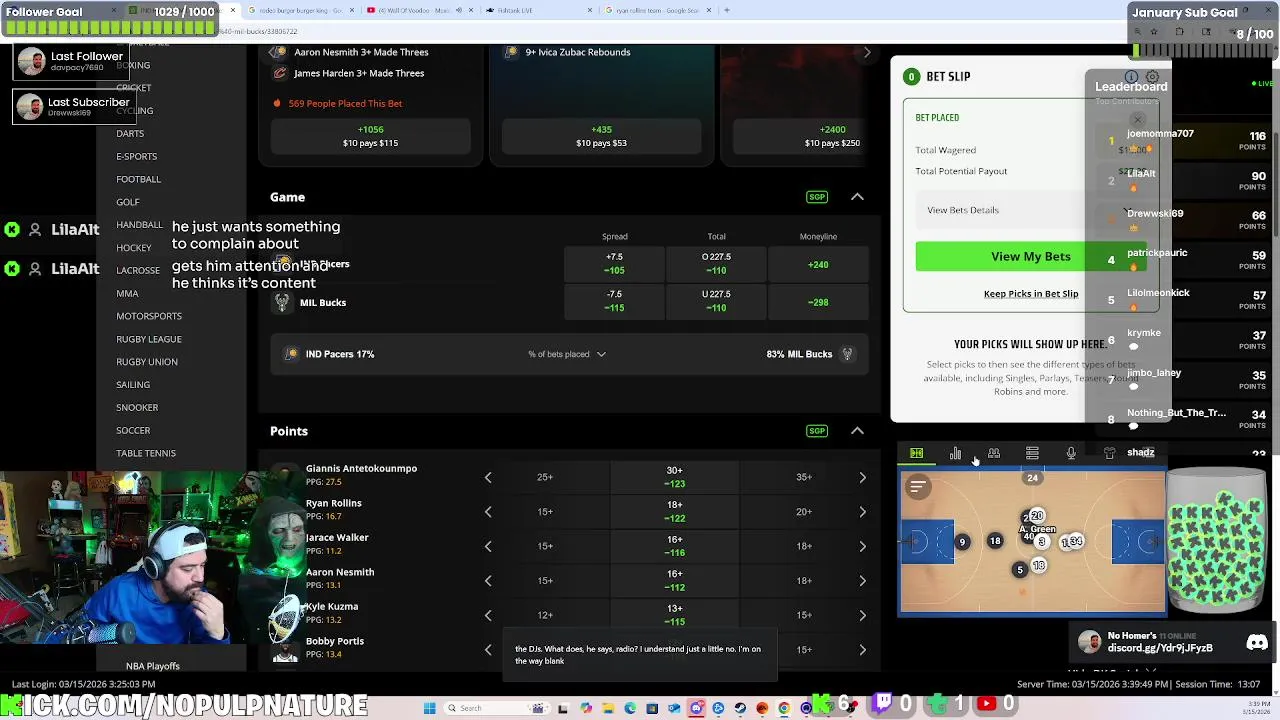This screenshot has width=1280, height=720.
Task: Open the head-to-head players tab in tracker
Action: (994, 453)
